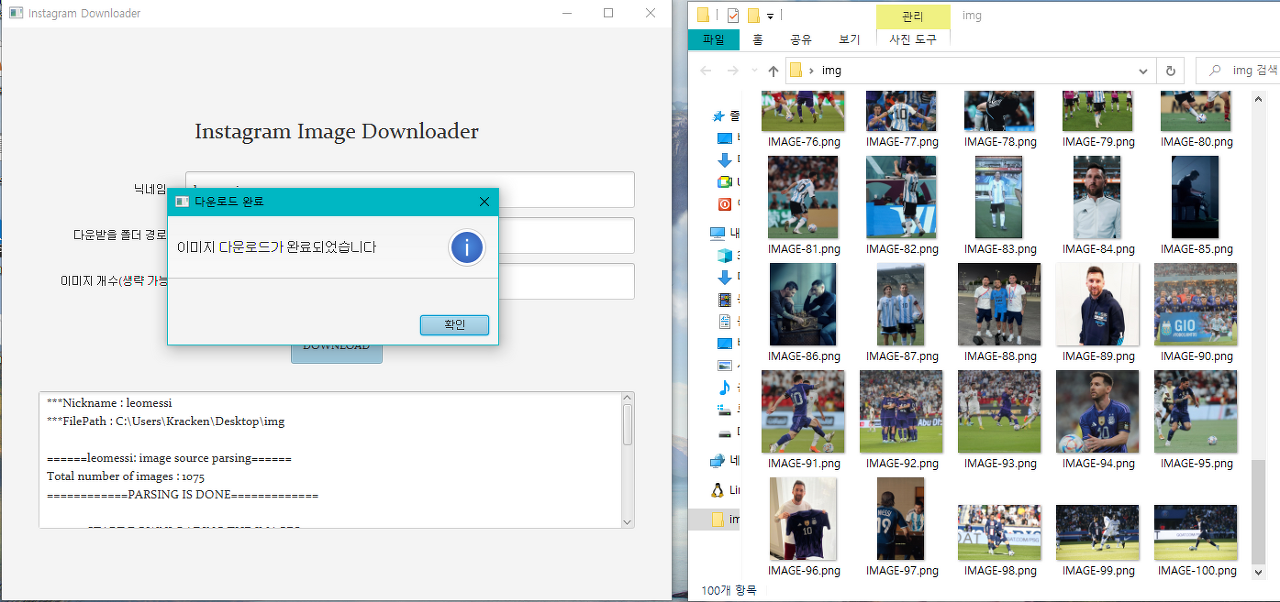Expand the address bar history dropdown
The width and height of the screenshot is (1280, 602).
(1144, 71)
